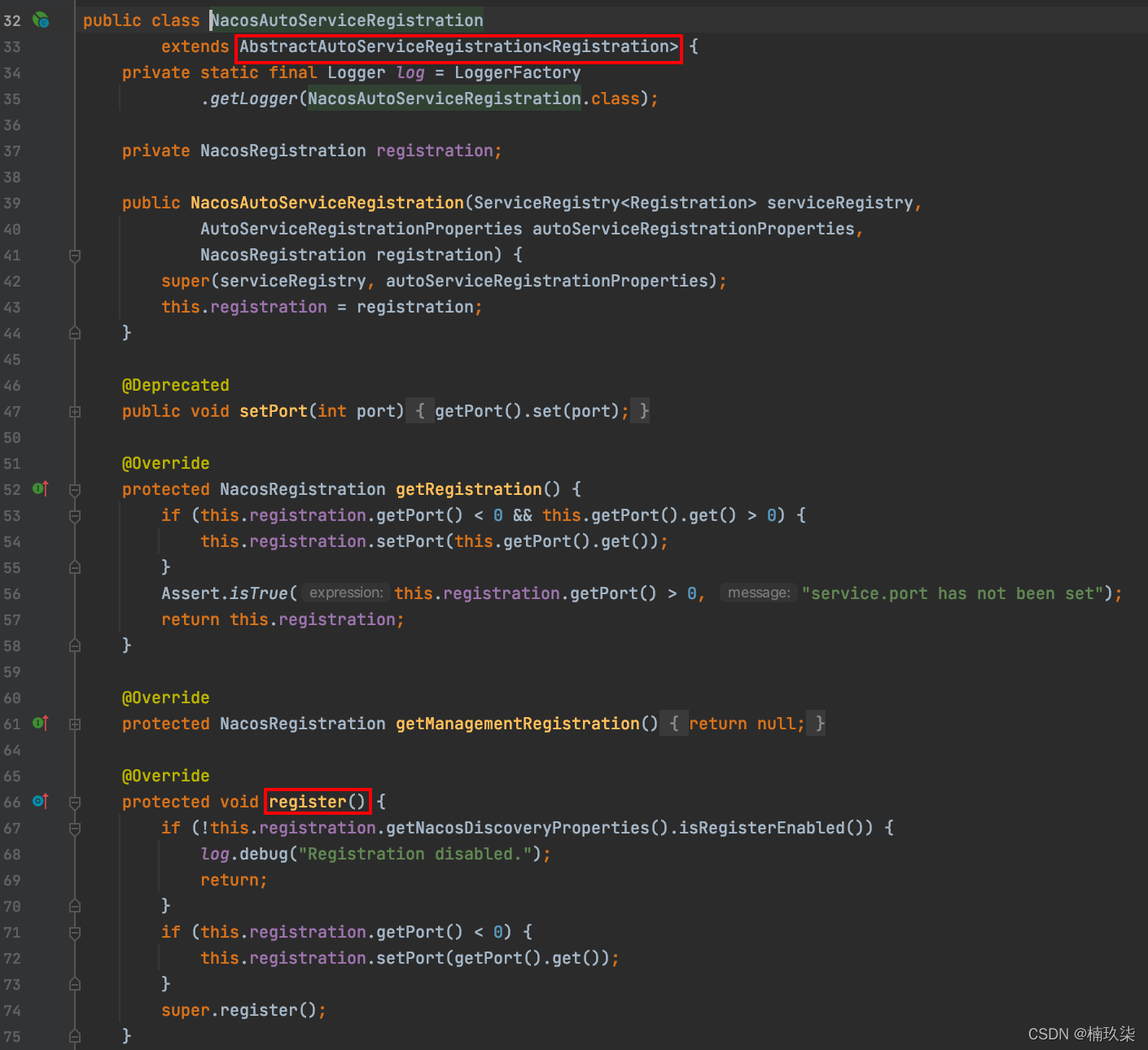Collapse the if block on line 71
Viewport: 1148px width, 1050px height.
pyautogui.click(x=75, y=933)
